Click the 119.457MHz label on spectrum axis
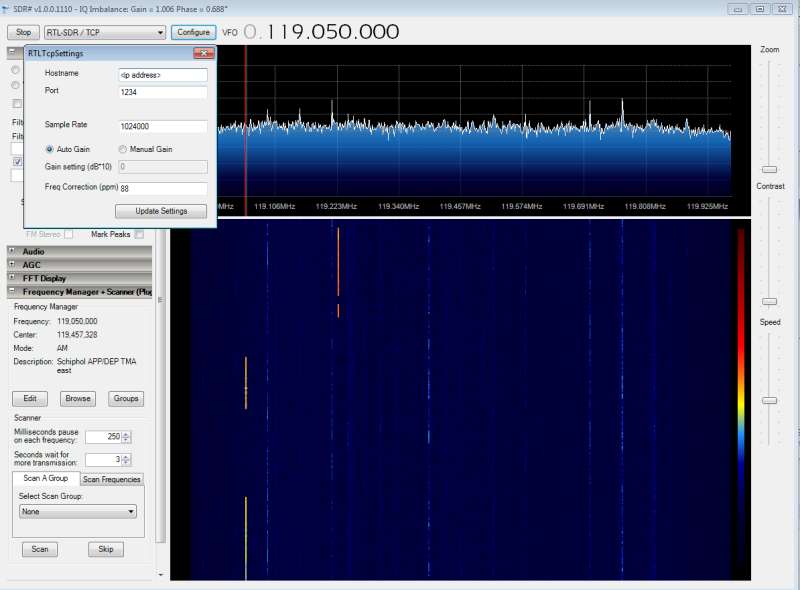 (x=460, y=206)
